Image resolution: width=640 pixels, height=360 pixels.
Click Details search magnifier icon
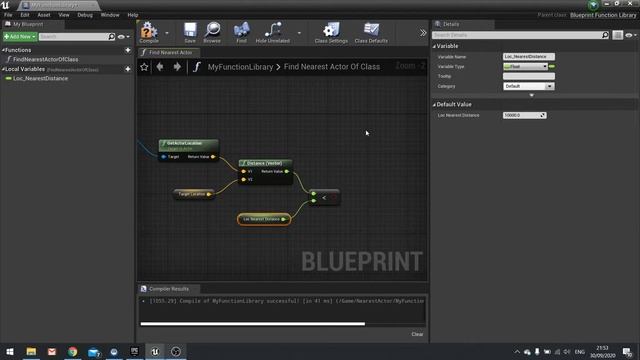pos(605,35)
